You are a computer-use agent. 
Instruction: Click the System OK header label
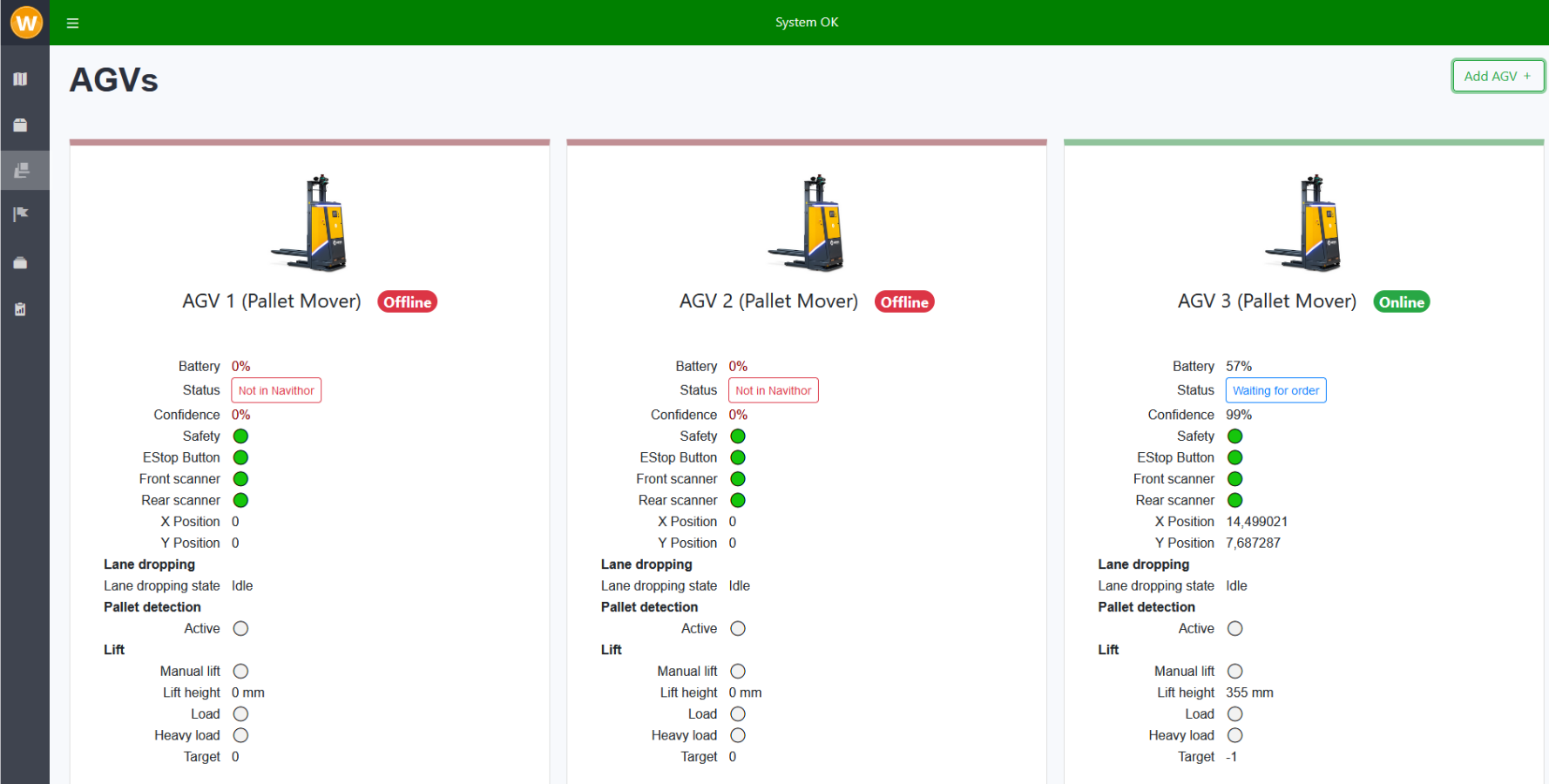coord(806,22)
